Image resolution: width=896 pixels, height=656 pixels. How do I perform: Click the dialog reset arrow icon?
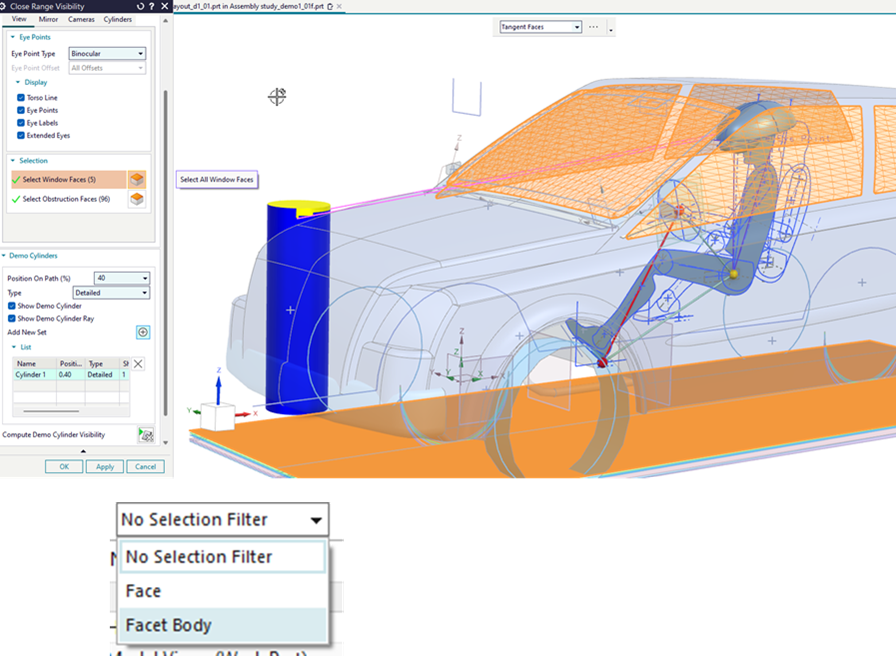(x=141, y=5)
